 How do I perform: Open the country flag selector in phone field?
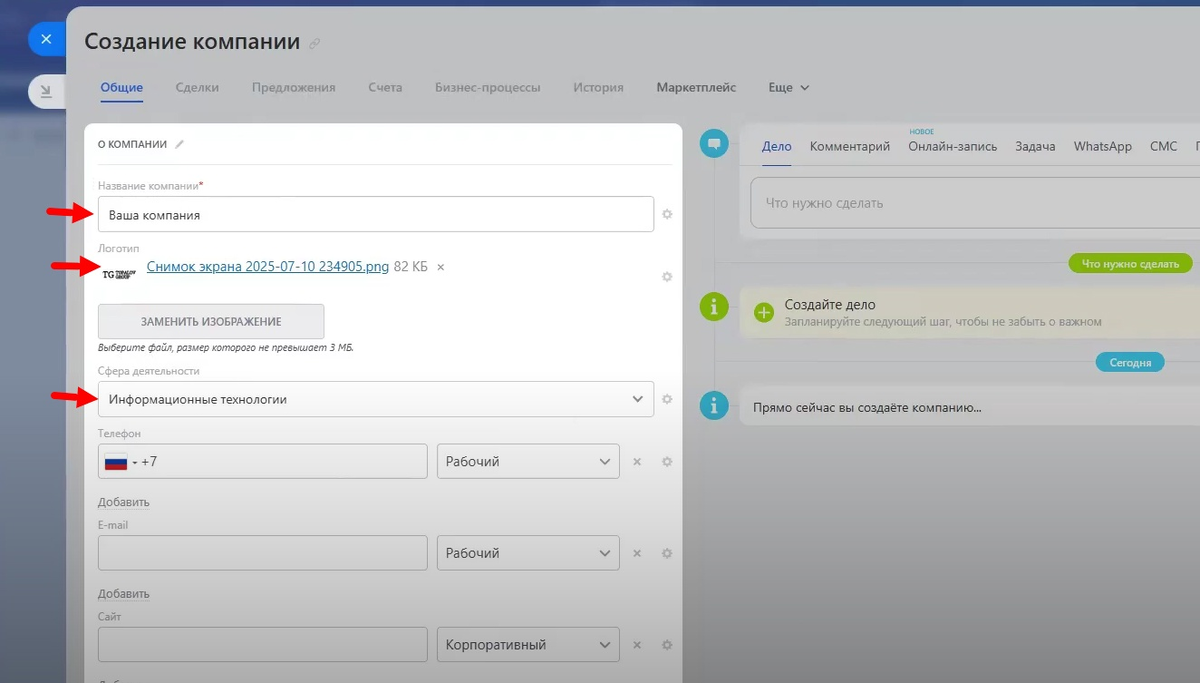coord(121,462)
